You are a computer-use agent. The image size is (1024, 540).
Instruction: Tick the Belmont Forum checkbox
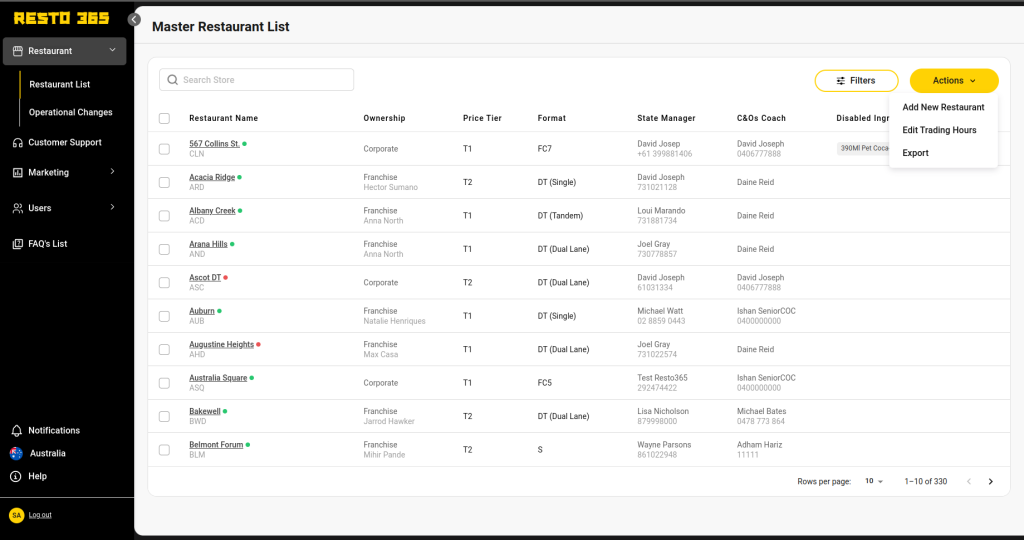click(x=165, y=450)
